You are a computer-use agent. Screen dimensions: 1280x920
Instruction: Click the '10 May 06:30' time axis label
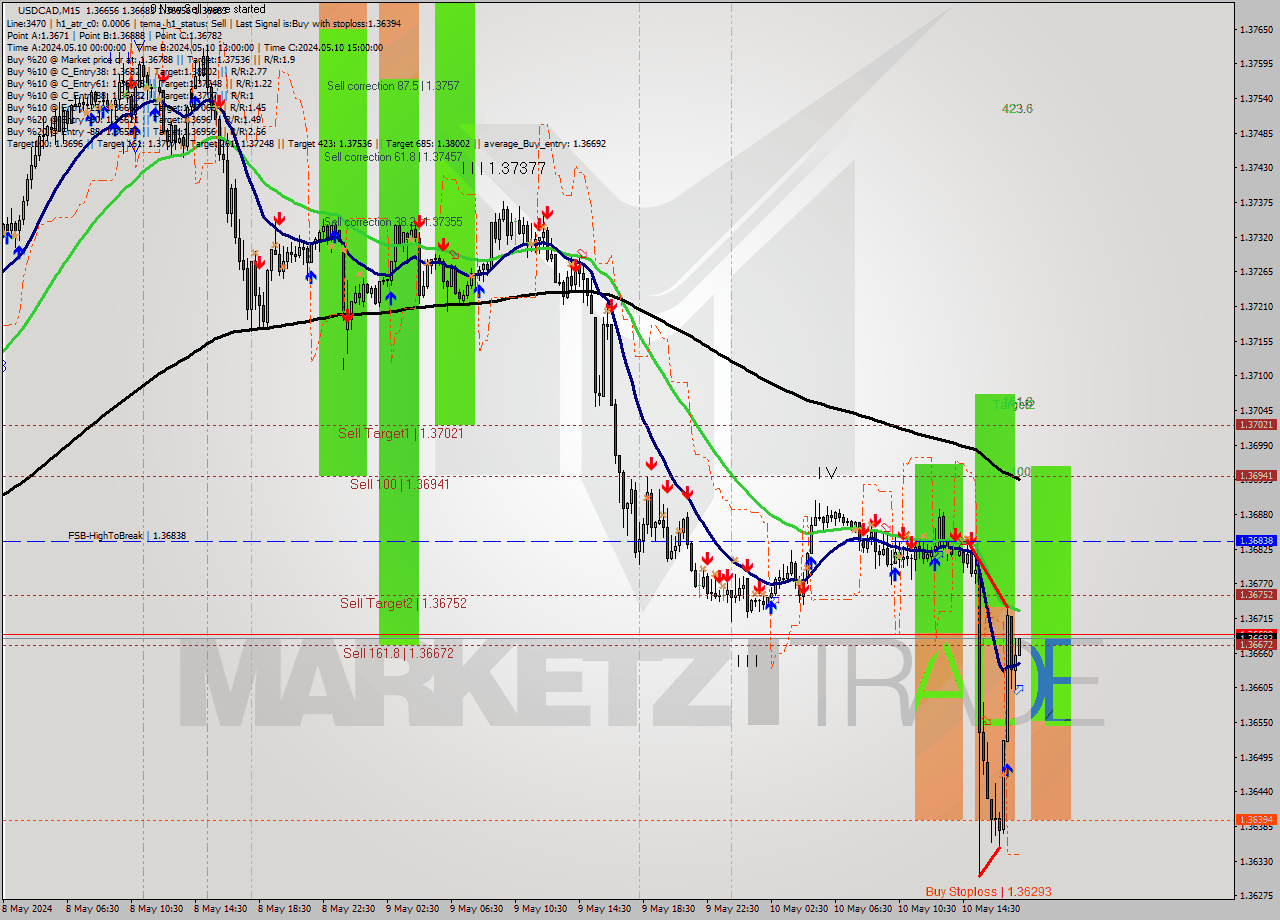point(862,909)
